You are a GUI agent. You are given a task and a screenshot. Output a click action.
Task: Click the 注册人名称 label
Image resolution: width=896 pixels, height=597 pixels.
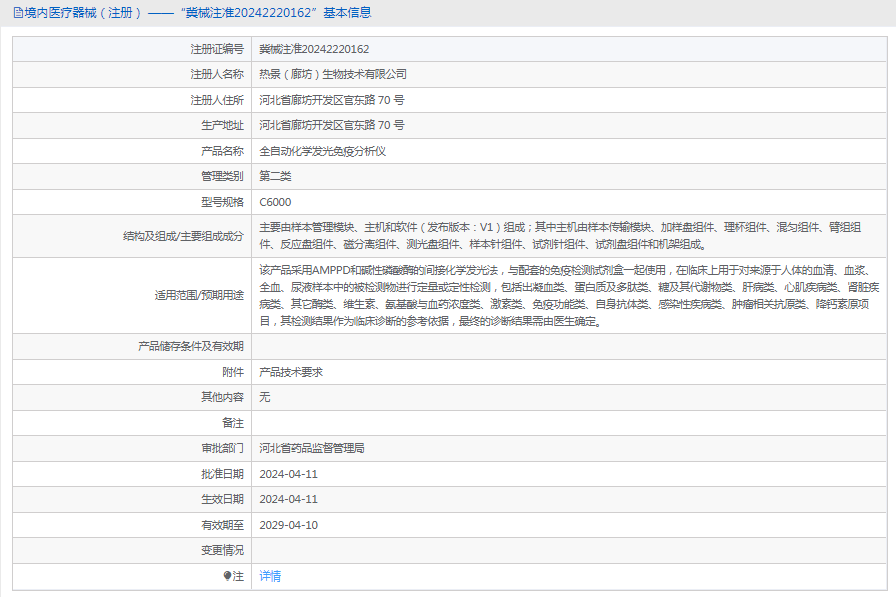coord(217,74)
